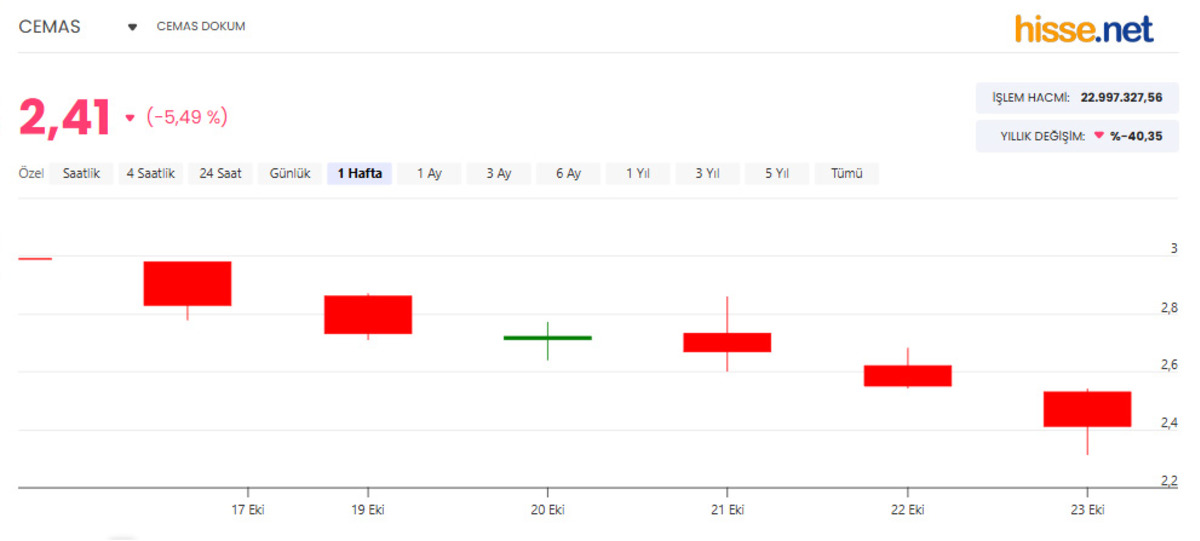Click the 19 Eki axis date label
This screenshot has height=541, width=1200.
click(368, 509)
